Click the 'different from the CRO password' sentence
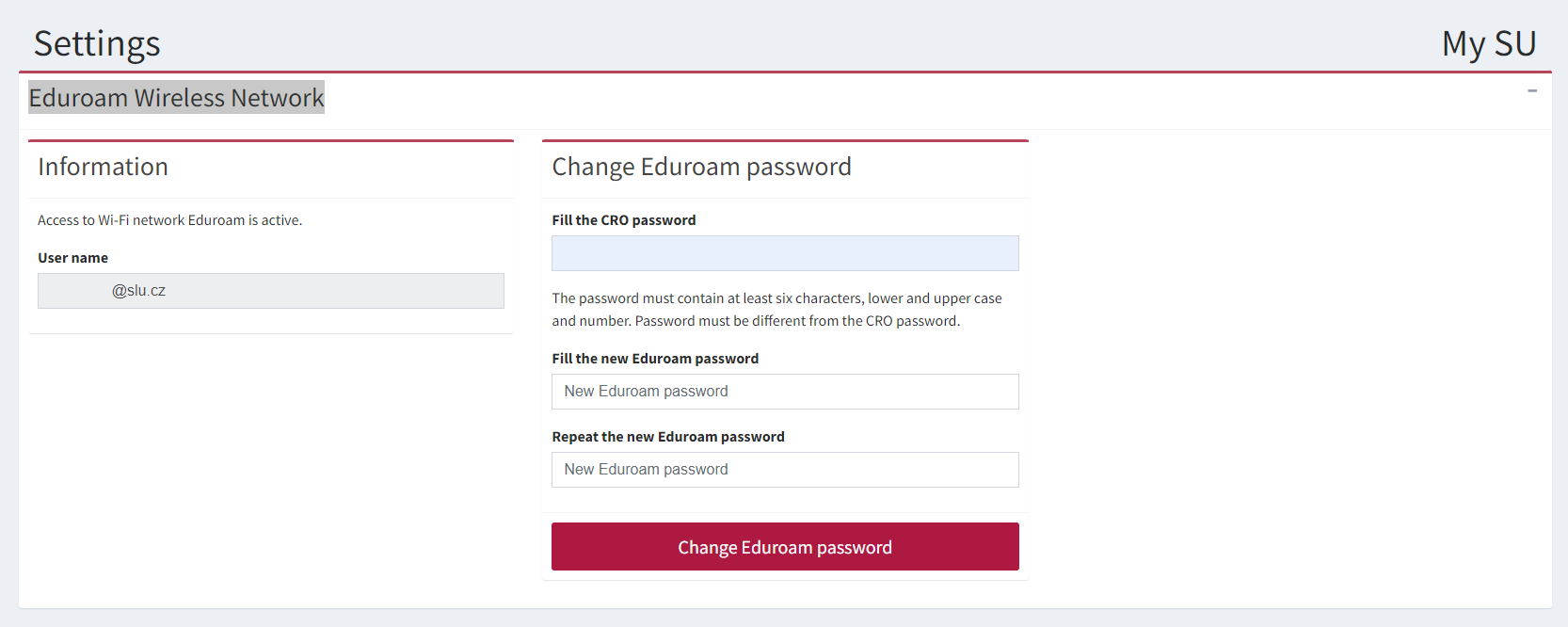Image resolution: width=1568 pixels, height=627 pixels. click(x=797, y=321)
